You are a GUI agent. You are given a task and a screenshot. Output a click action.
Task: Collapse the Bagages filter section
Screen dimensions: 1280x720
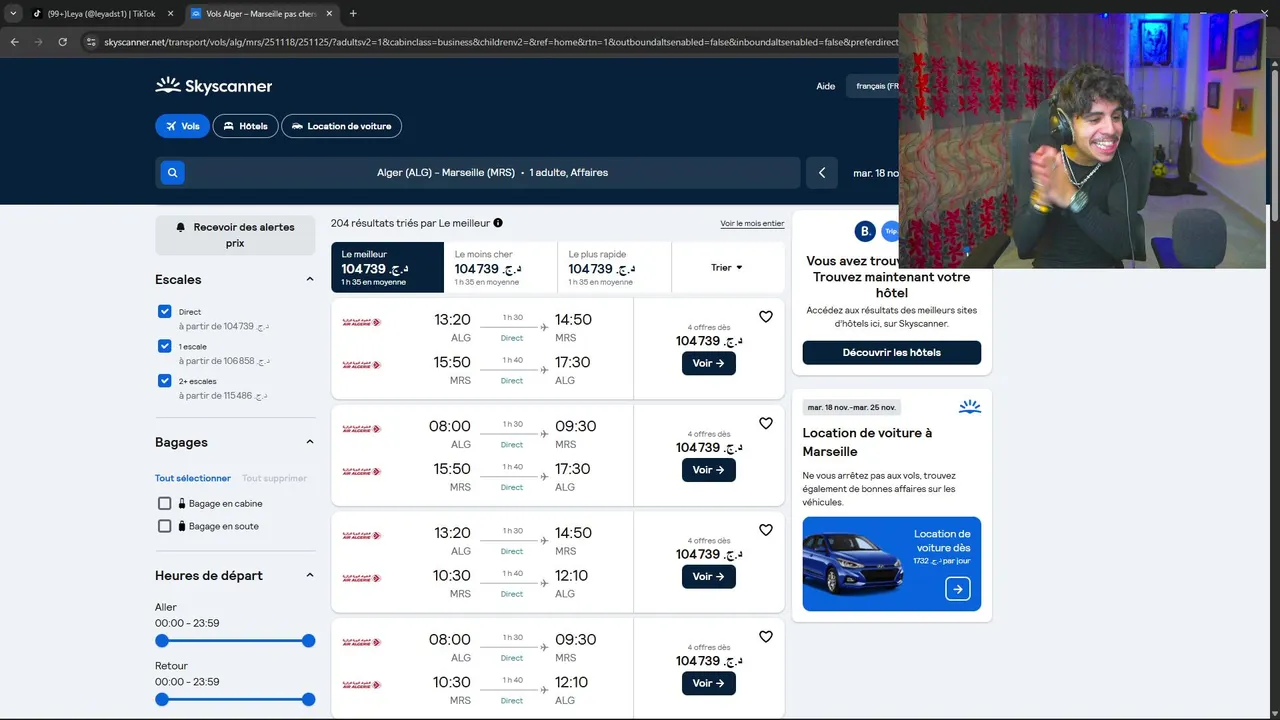[309, 442]
